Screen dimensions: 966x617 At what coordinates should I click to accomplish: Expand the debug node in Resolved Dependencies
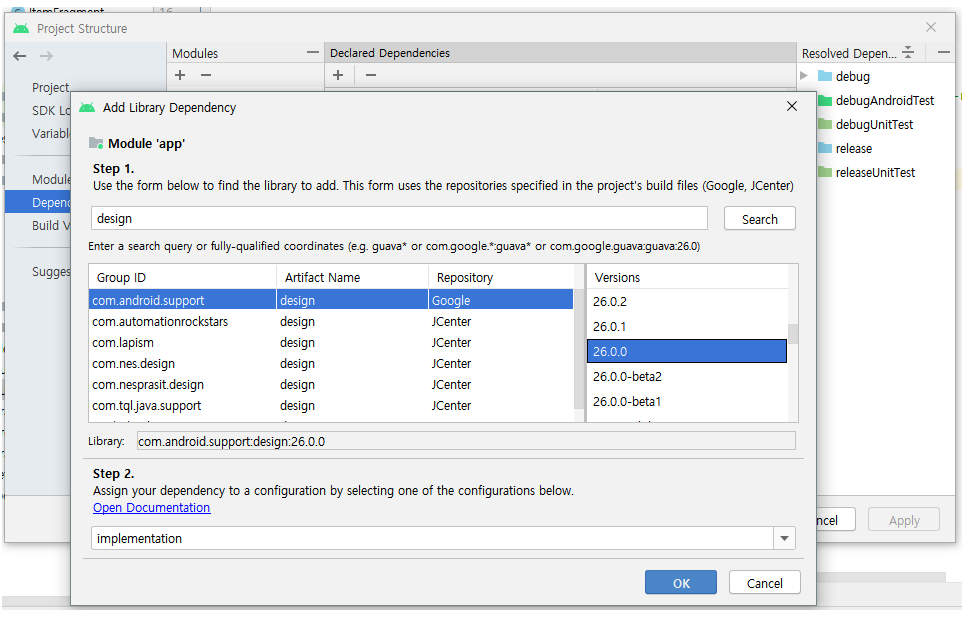[804, 76]
